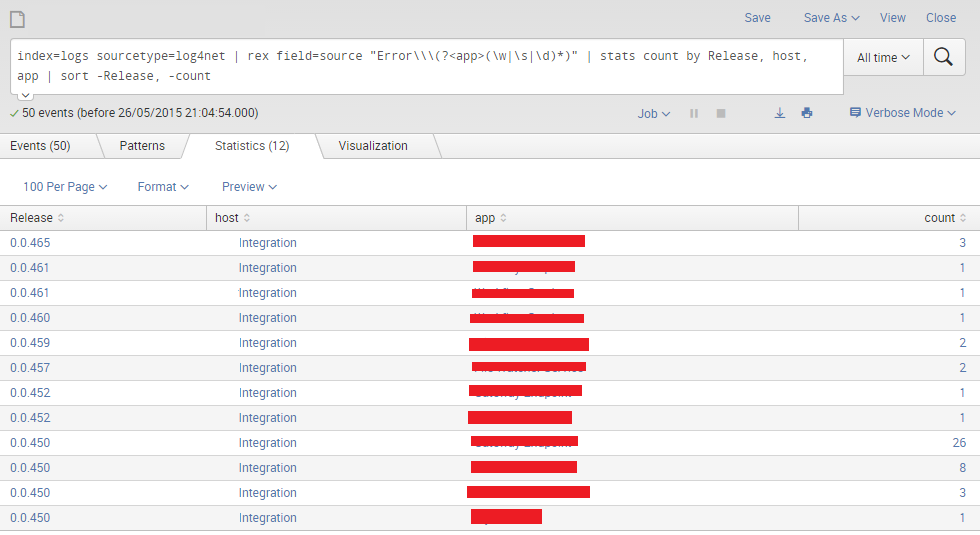Viewport: 980px width, 535px height.
Task: Click the 0.0.465 release value
Action: pyautogui.click(x=30, y=243)
